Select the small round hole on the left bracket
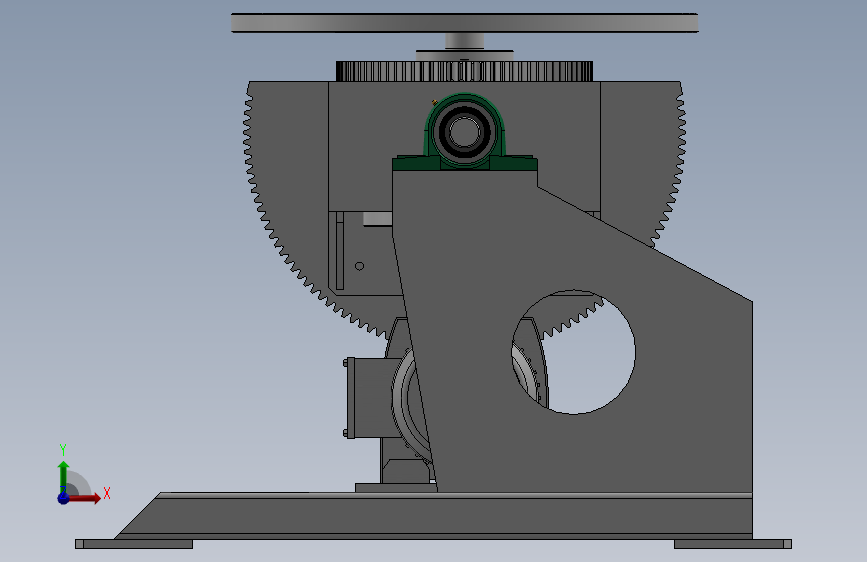Viewport: 867px width, 562px height. (359, 266)
